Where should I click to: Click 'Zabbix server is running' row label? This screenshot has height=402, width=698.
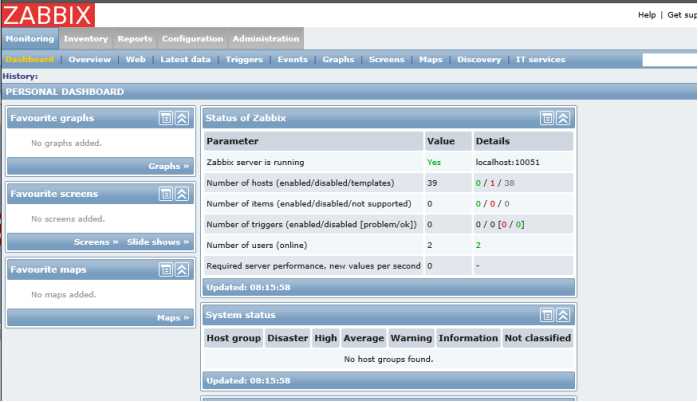point(255,162)
